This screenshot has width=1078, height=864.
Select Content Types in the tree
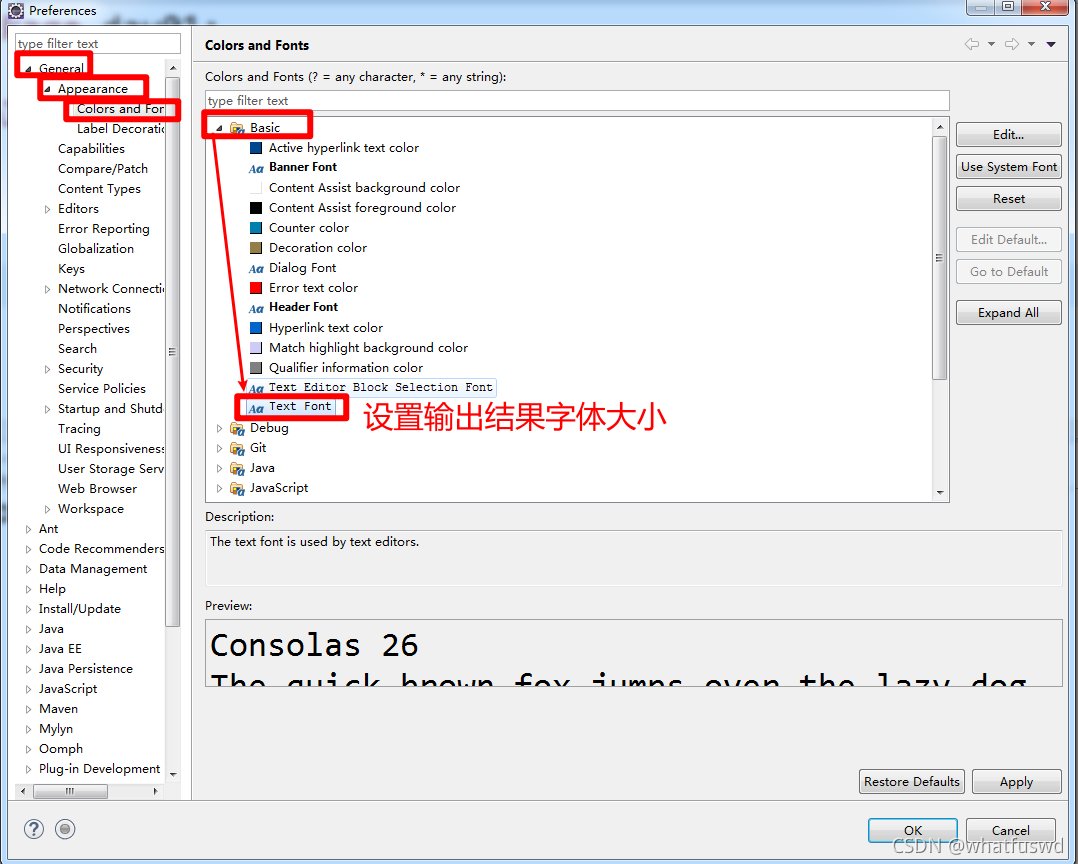point(100,188)
